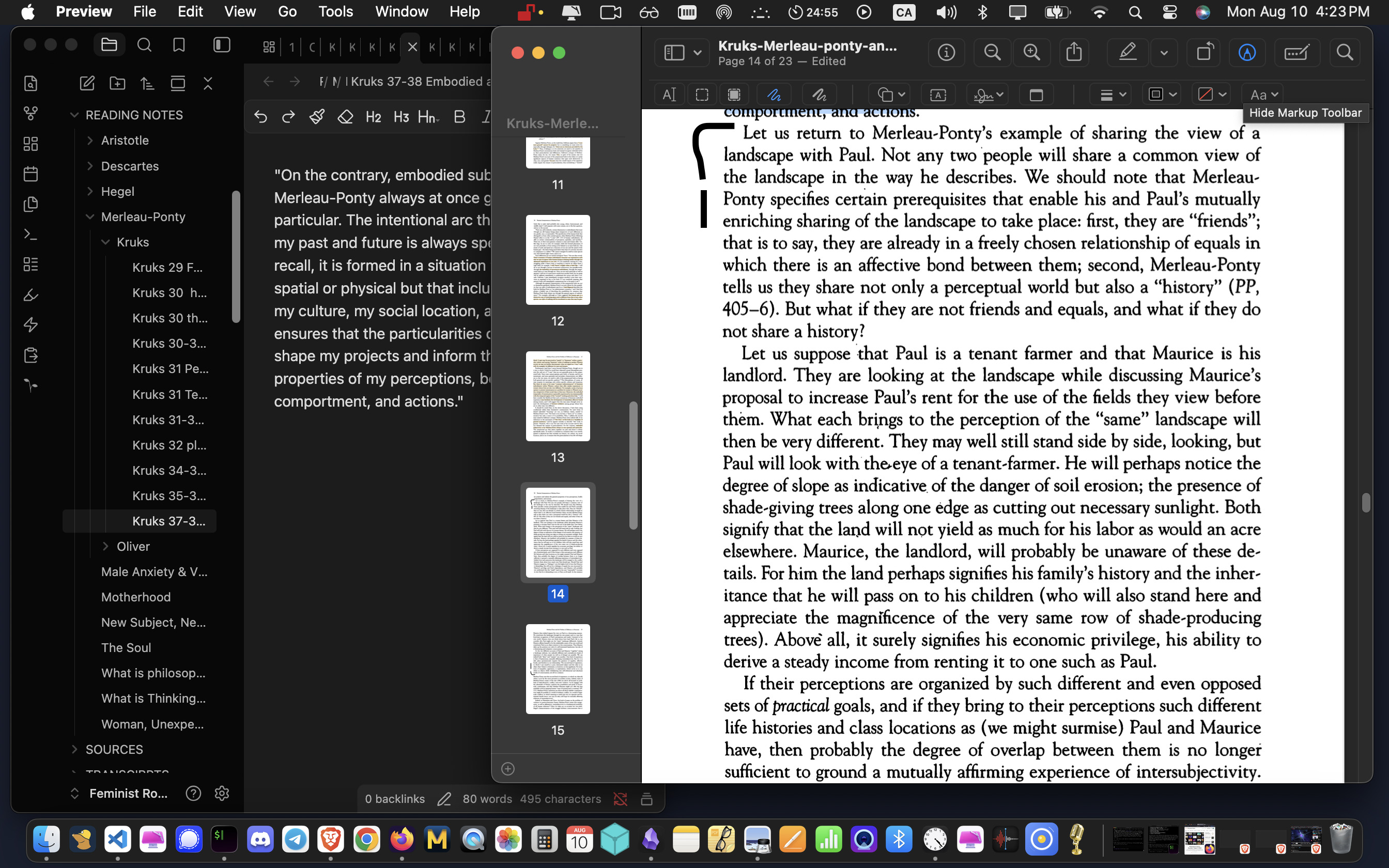Create a new note in Obsidian
The width and height of the screenshot is (1389, 868).
(87, 83)
